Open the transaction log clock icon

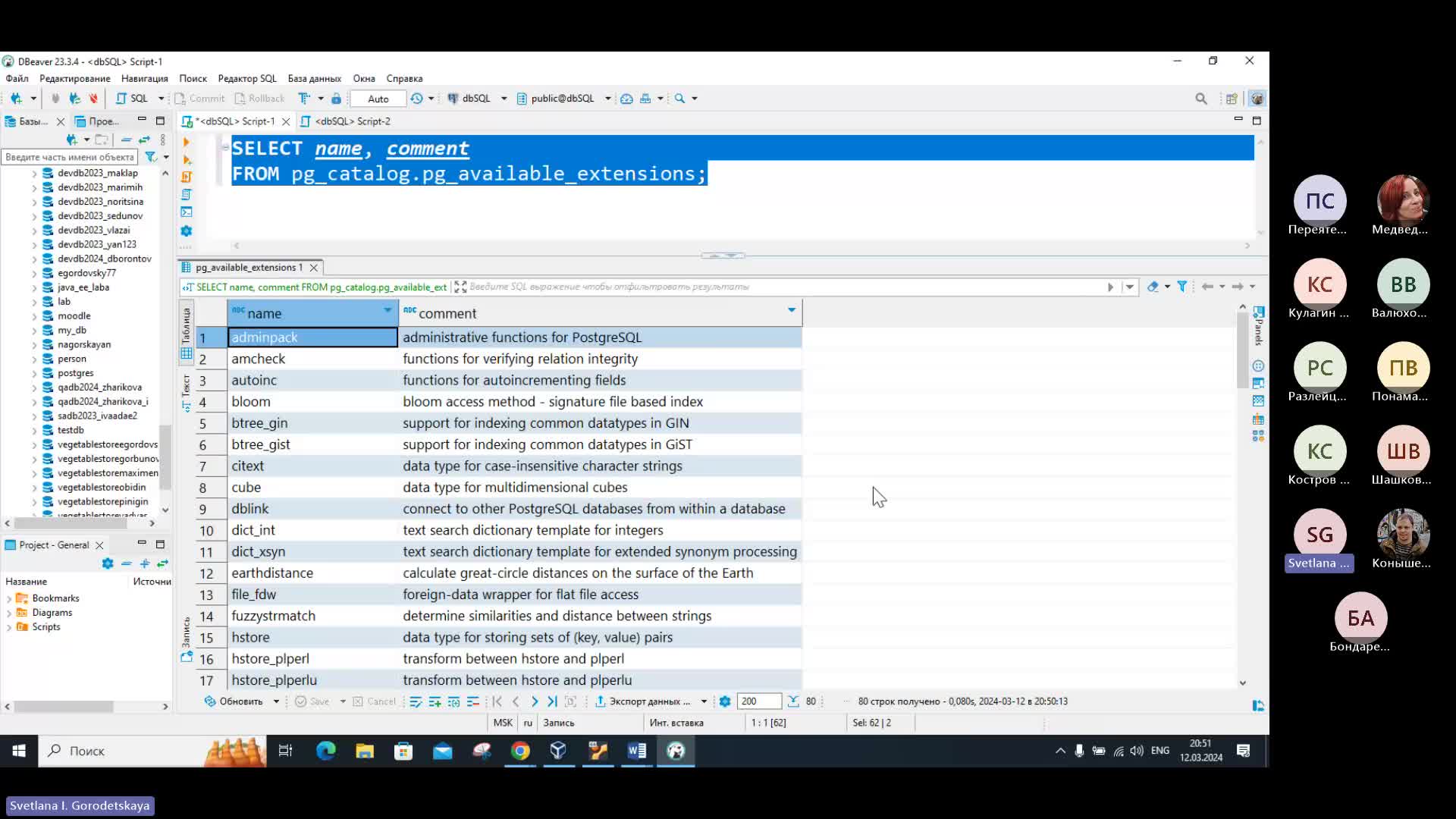416,99
